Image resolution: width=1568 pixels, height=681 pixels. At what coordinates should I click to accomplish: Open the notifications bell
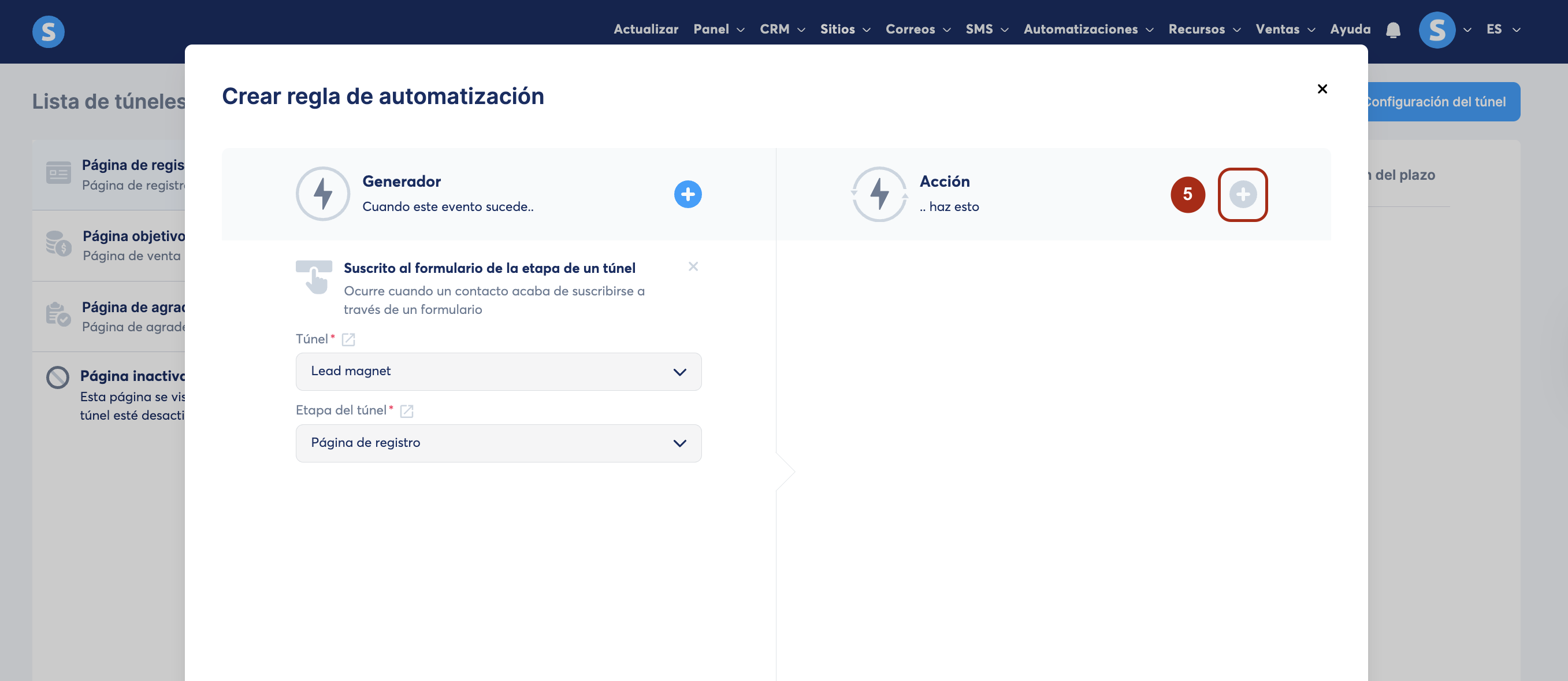pos(1393,30)
